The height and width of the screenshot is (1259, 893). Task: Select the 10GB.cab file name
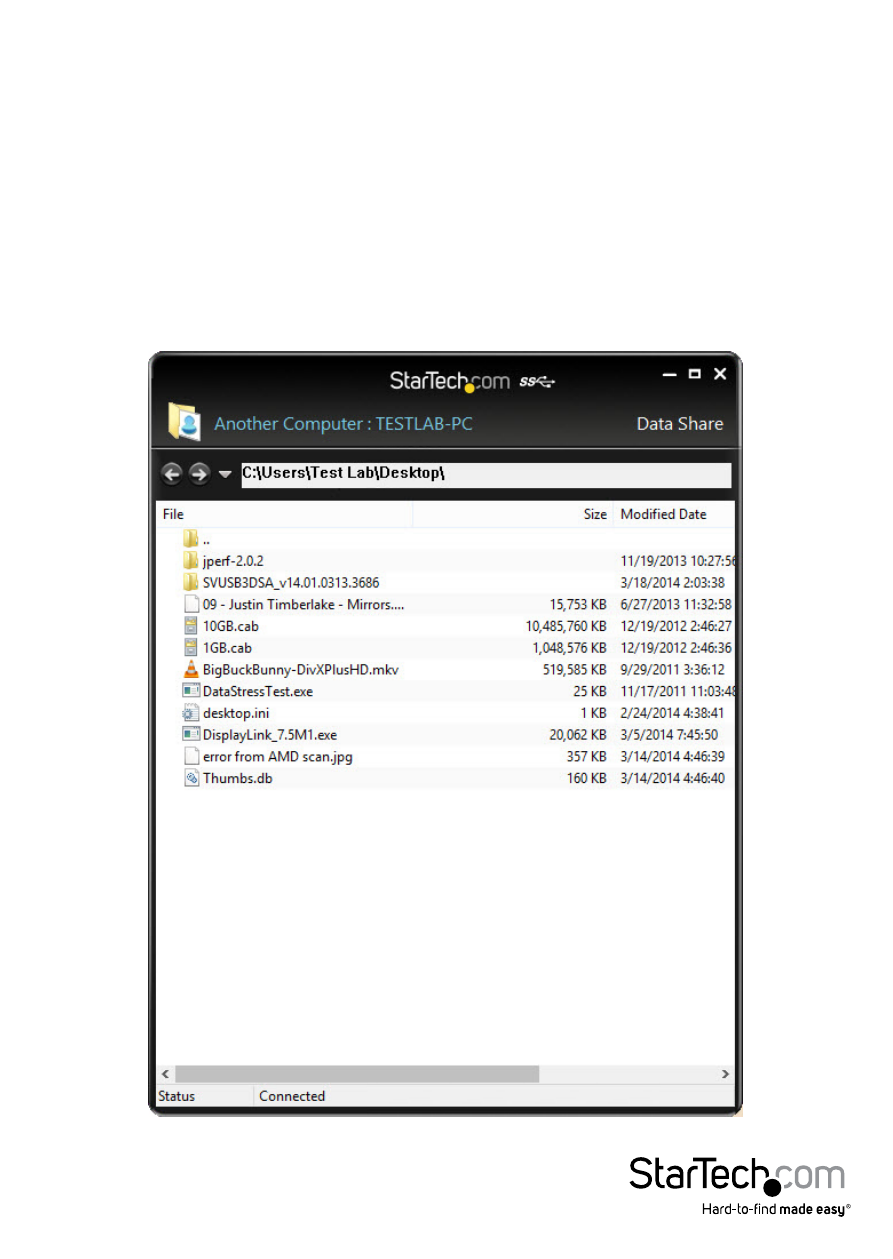click(231, 626)
